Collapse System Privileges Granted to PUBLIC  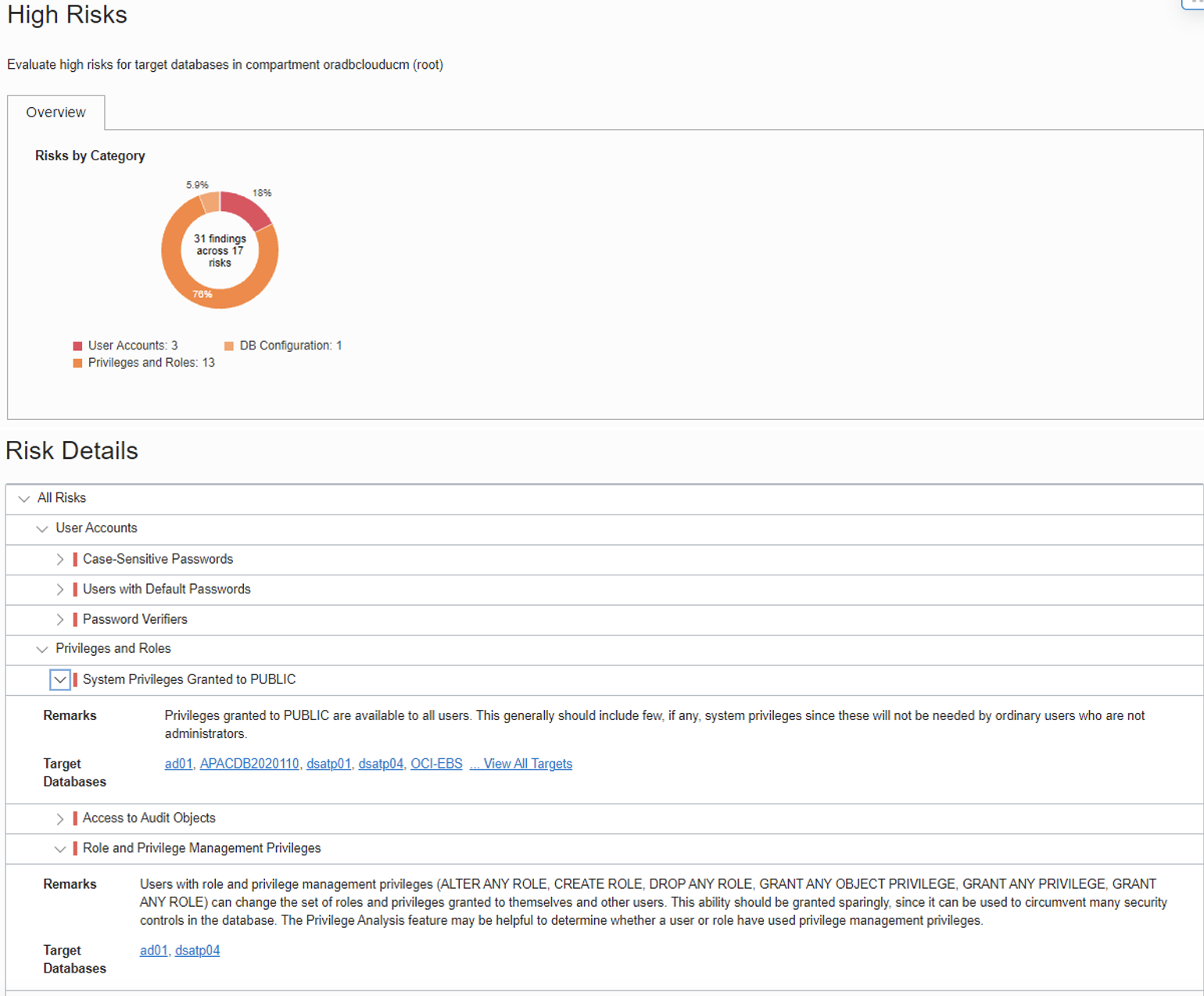pyautogui.click(x=60, y=680)
